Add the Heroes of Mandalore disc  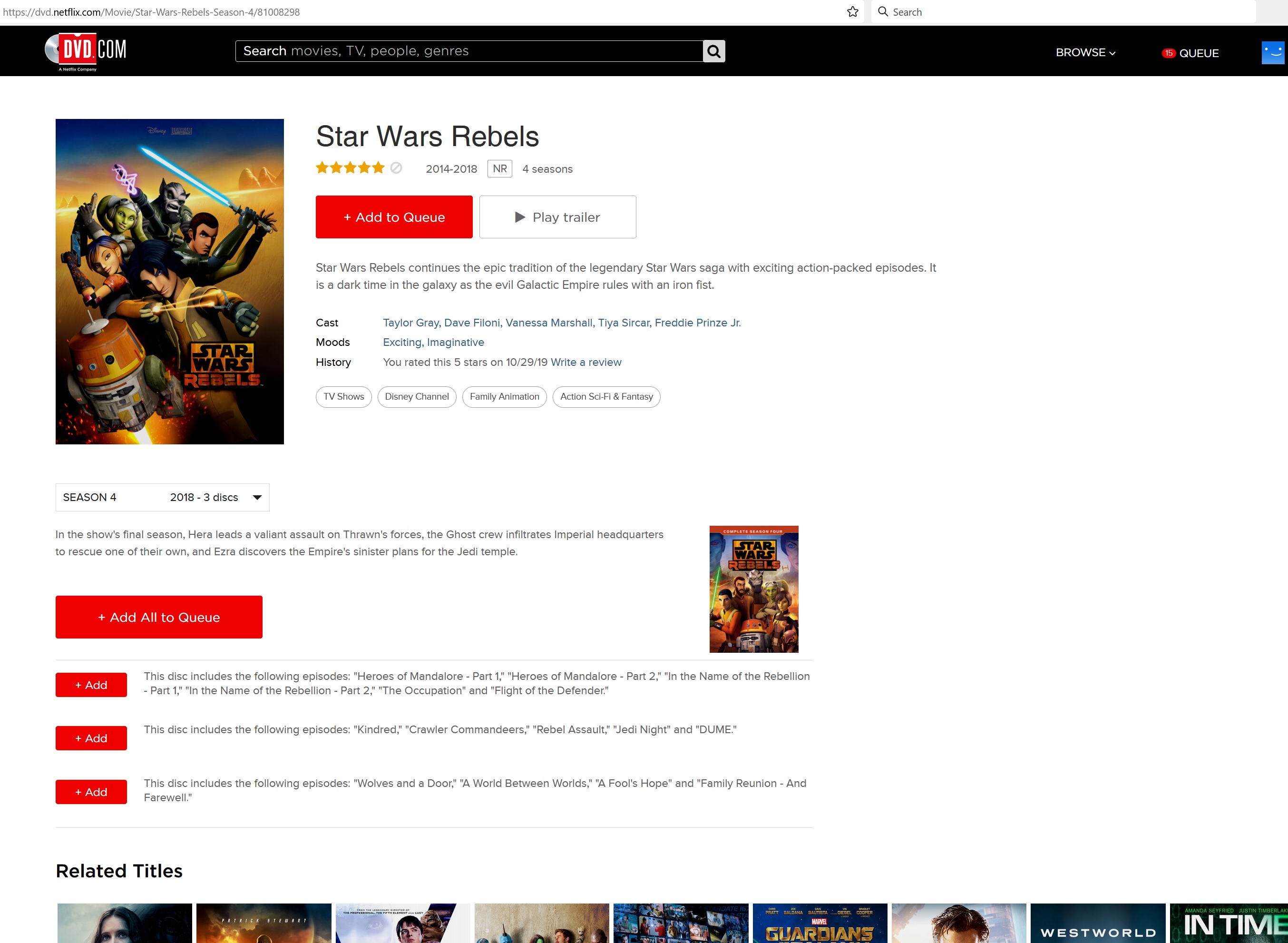(91, 685)
